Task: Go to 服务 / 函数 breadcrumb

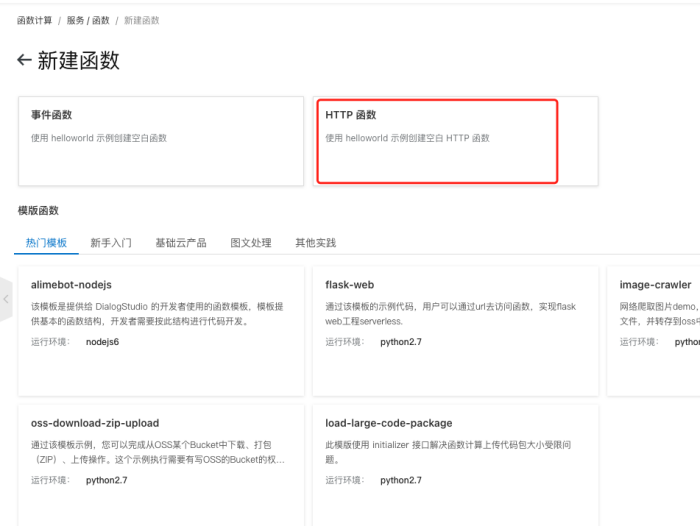Action: coord(89,20)
